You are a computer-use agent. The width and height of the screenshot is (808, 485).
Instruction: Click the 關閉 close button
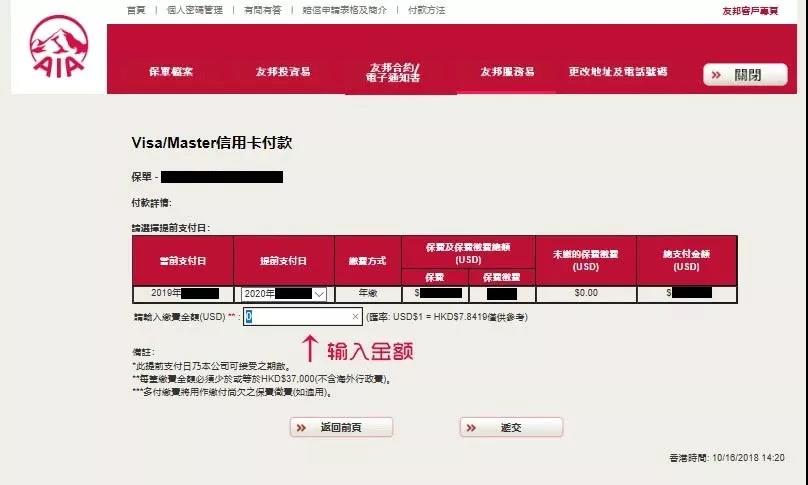click(745, 75)
